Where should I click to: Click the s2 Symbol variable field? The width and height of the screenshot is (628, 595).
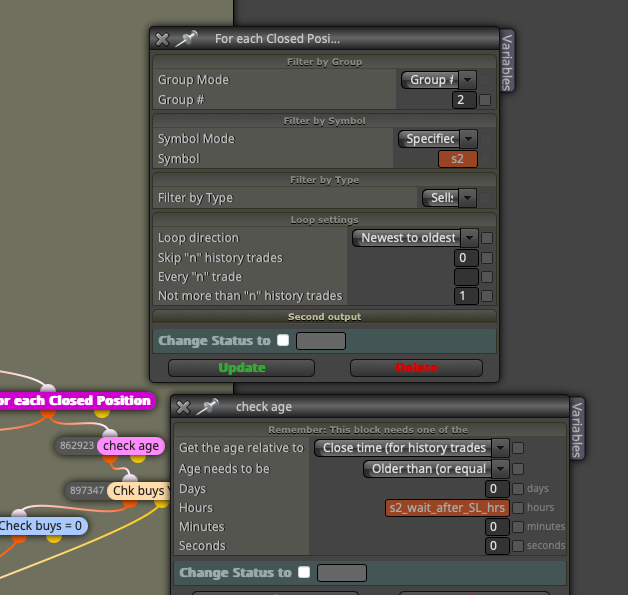pyautogui.click(x=458, y=159)
